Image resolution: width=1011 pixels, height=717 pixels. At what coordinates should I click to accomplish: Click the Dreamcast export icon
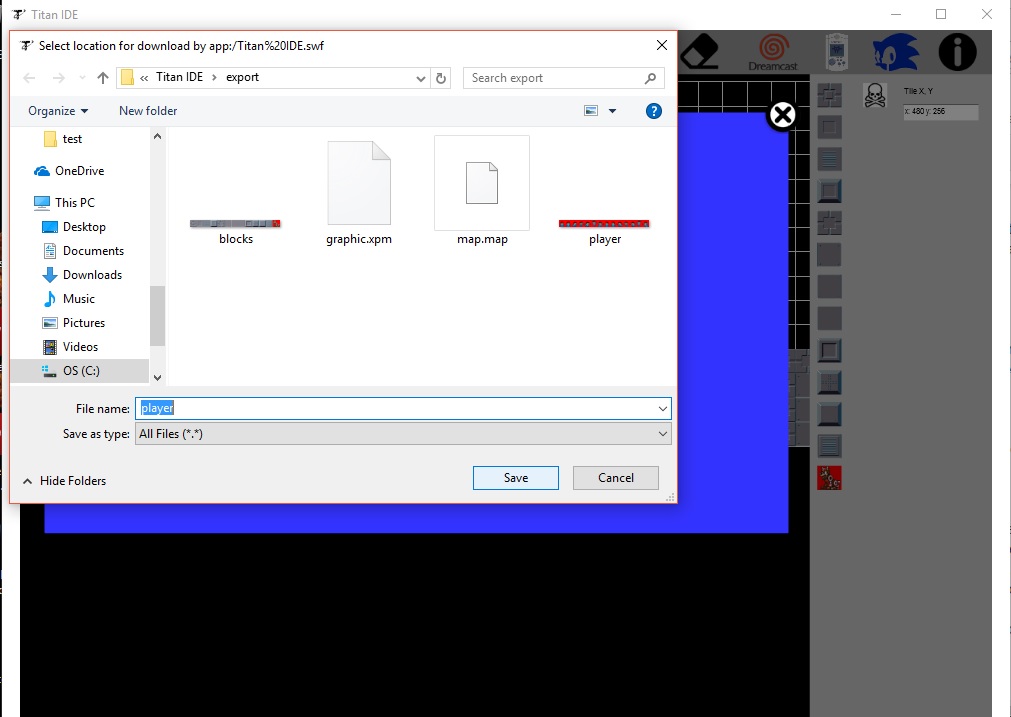(x=772, y=52)
